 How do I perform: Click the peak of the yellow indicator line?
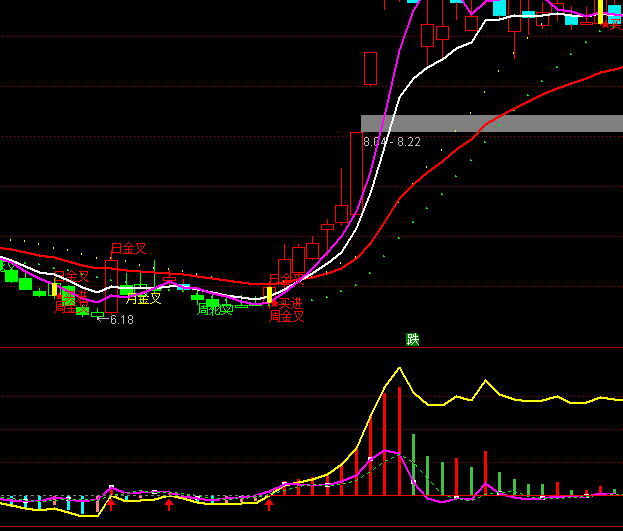400,368
